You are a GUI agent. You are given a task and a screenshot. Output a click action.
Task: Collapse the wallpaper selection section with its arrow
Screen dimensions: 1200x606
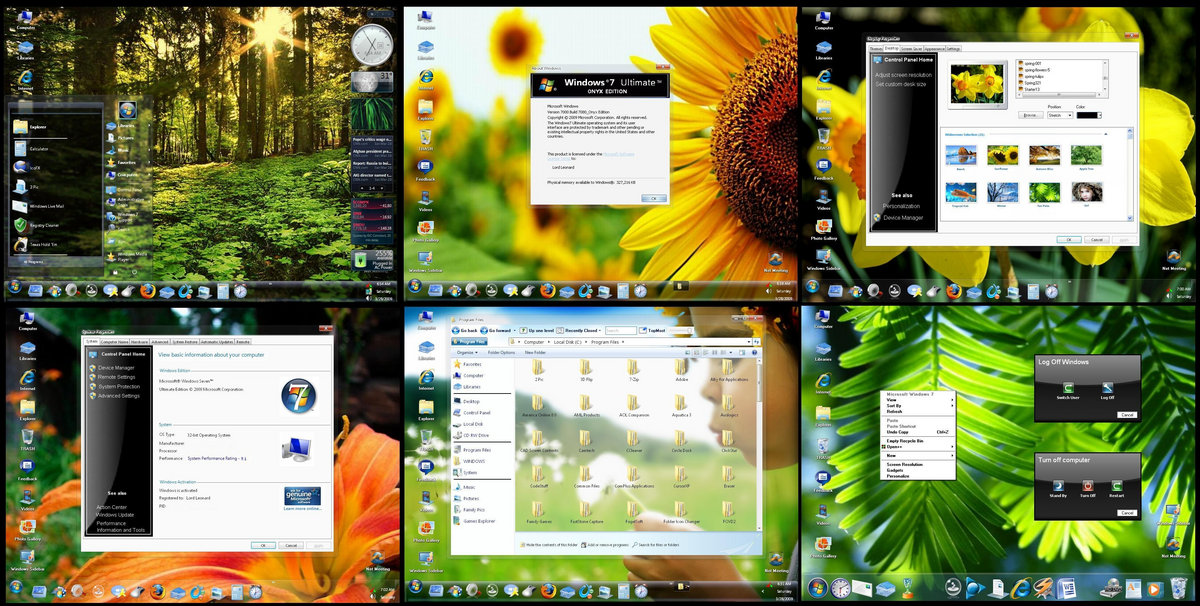coord(1107,134)
